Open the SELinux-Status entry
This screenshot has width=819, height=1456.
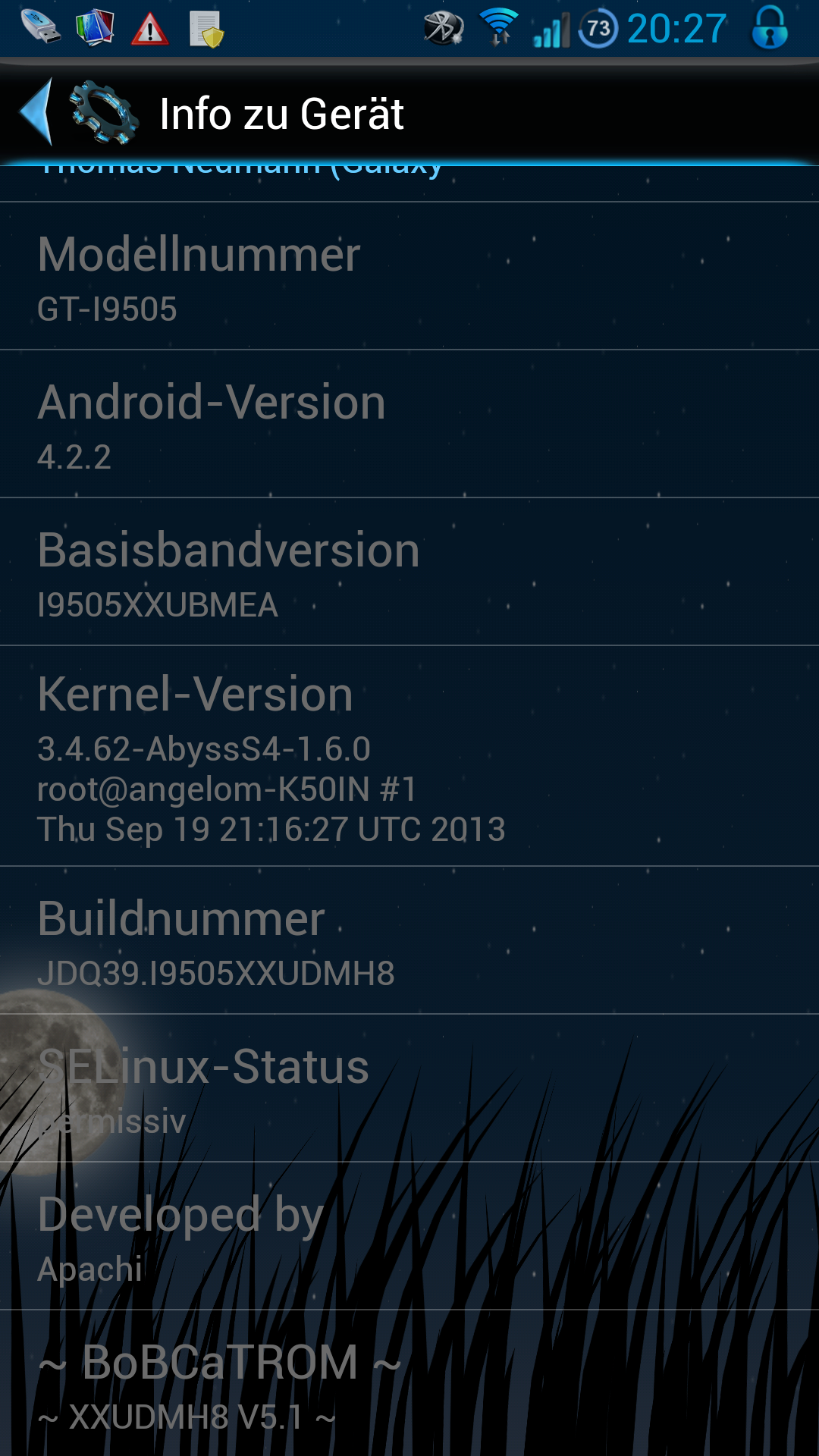tap(409, 1089)
